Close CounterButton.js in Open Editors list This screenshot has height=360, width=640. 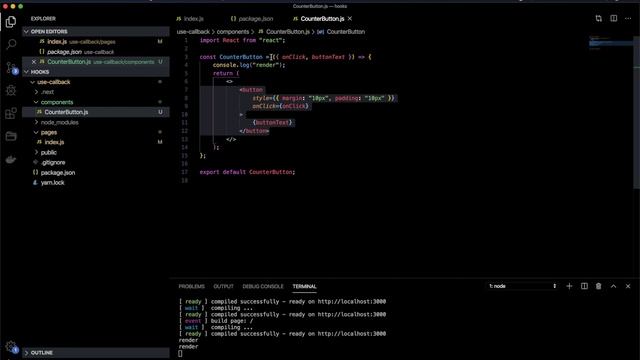pos(34,62)
